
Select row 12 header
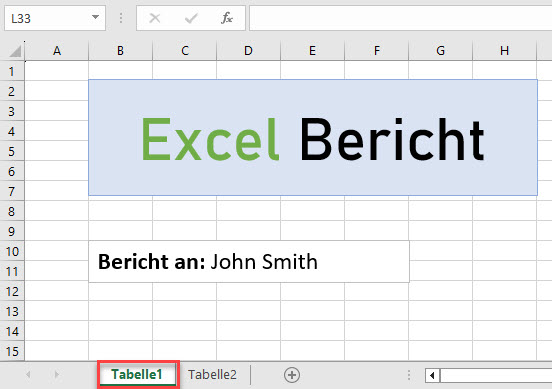pyautogui.click(x=12, y=291)
